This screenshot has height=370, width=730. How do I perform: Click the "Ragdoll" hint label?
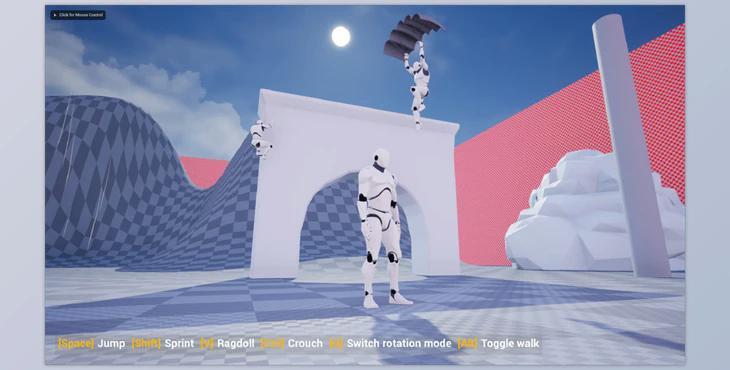click(236, 343)
